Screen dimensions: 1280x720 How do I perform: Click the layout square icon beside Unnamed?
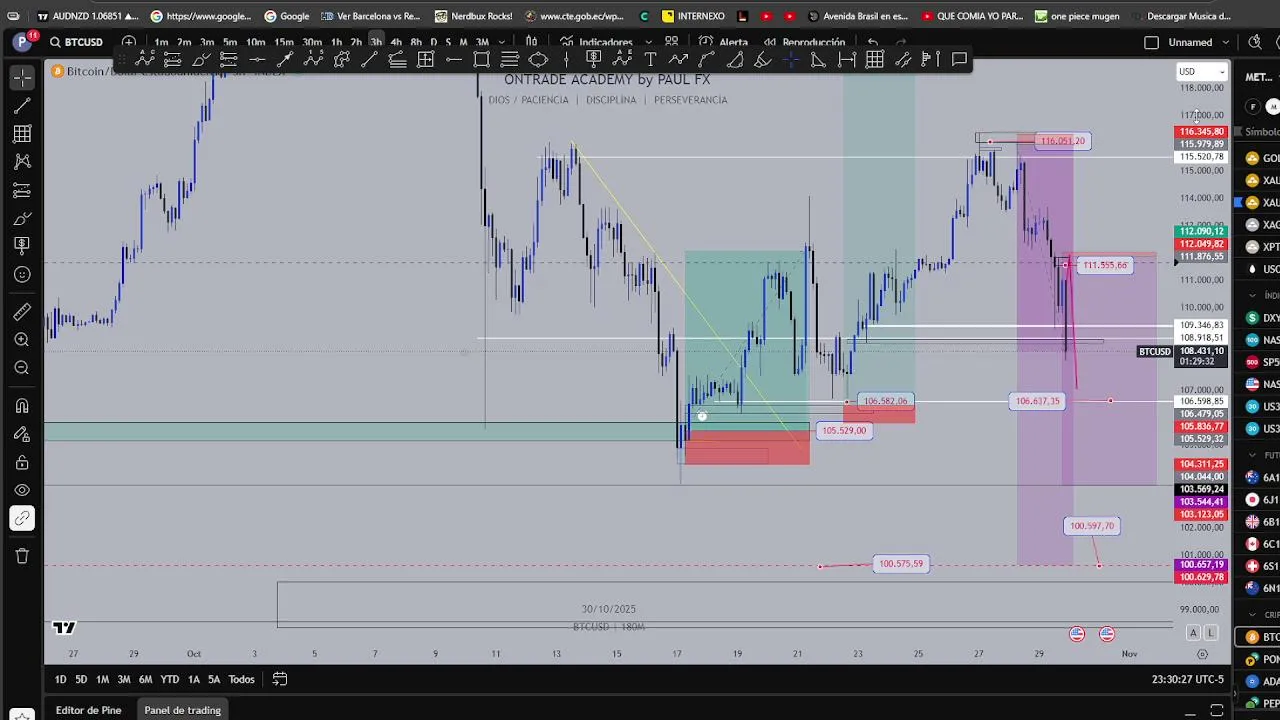pos(1151,42)
